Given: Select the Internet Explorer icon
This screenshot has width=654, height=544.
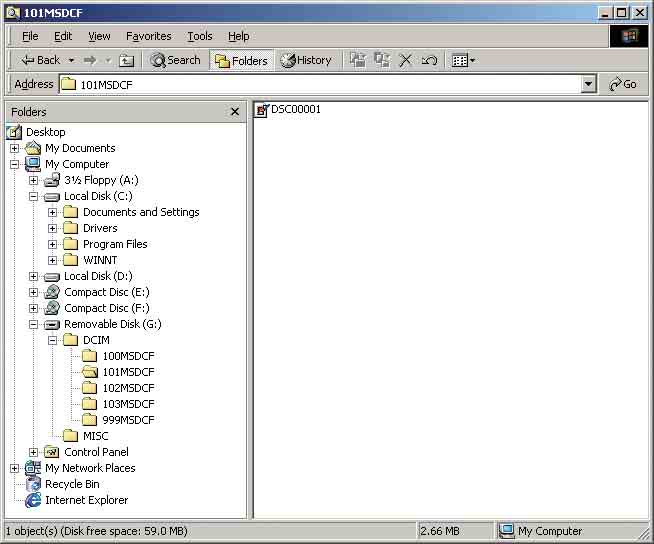Looking at the screenshot, I should [33, 500].
